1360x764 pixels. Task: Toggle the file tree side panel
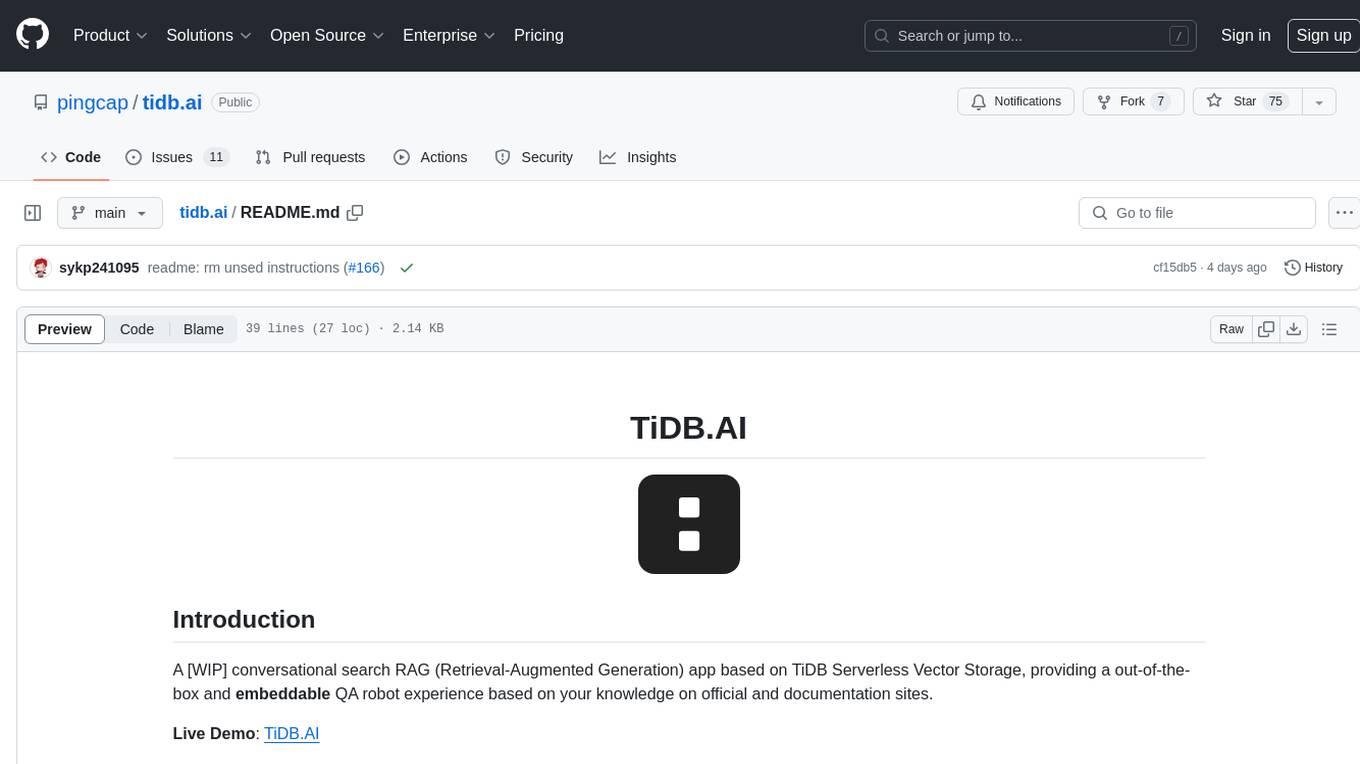pyautogui.click(x=33, y=213)
